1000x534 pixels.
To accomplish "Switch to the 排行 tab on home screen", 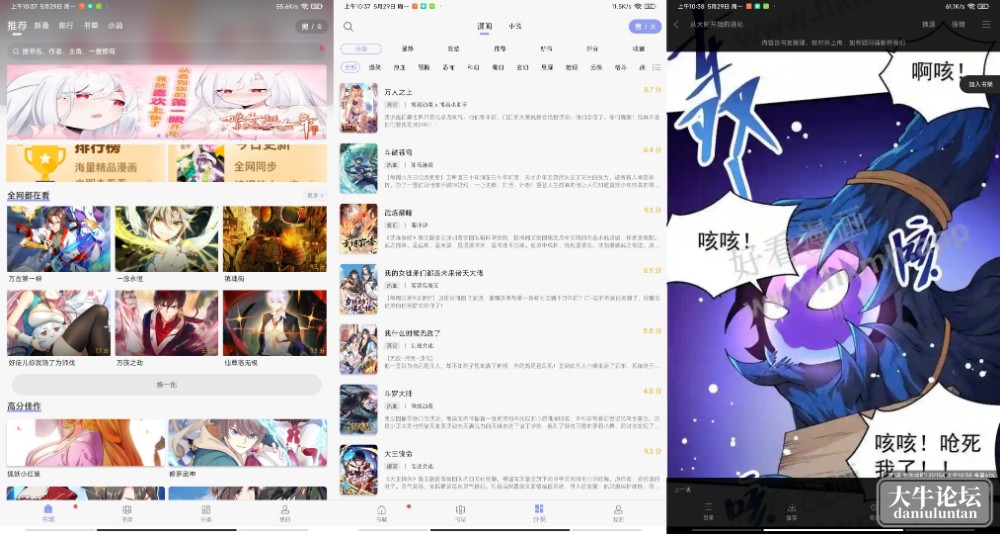I will click(x=66, y=26).
